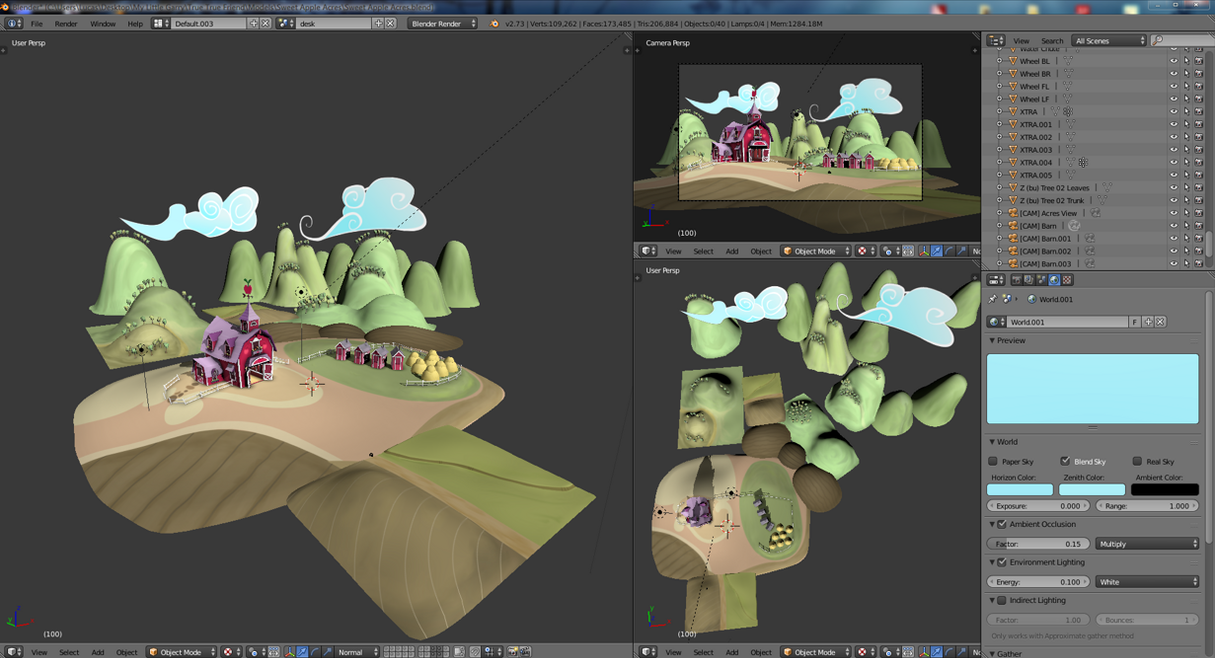Viewport: 1215px width, 658px height.
Task: Click the editor type selector in 3D view header
Action: tap(13, 652)
